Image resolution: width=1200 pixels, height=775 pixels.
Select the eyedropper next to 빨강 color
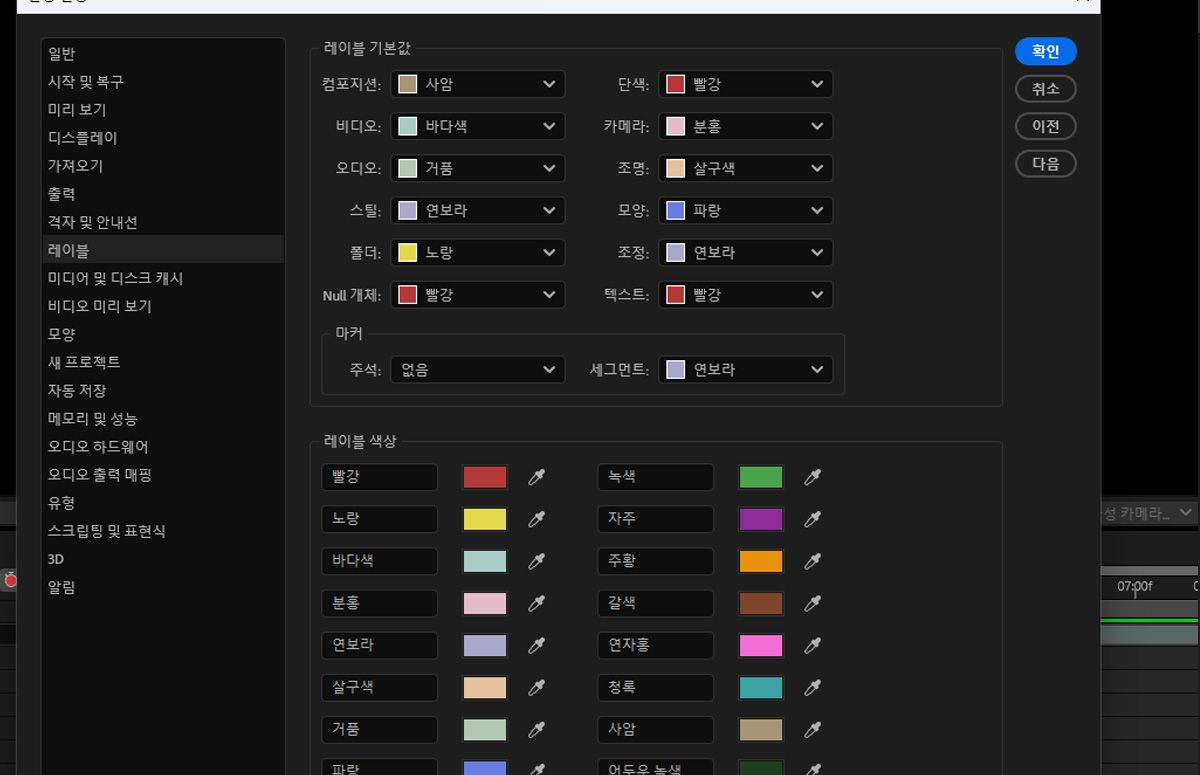pyautogui.click(x=537, y=477)
